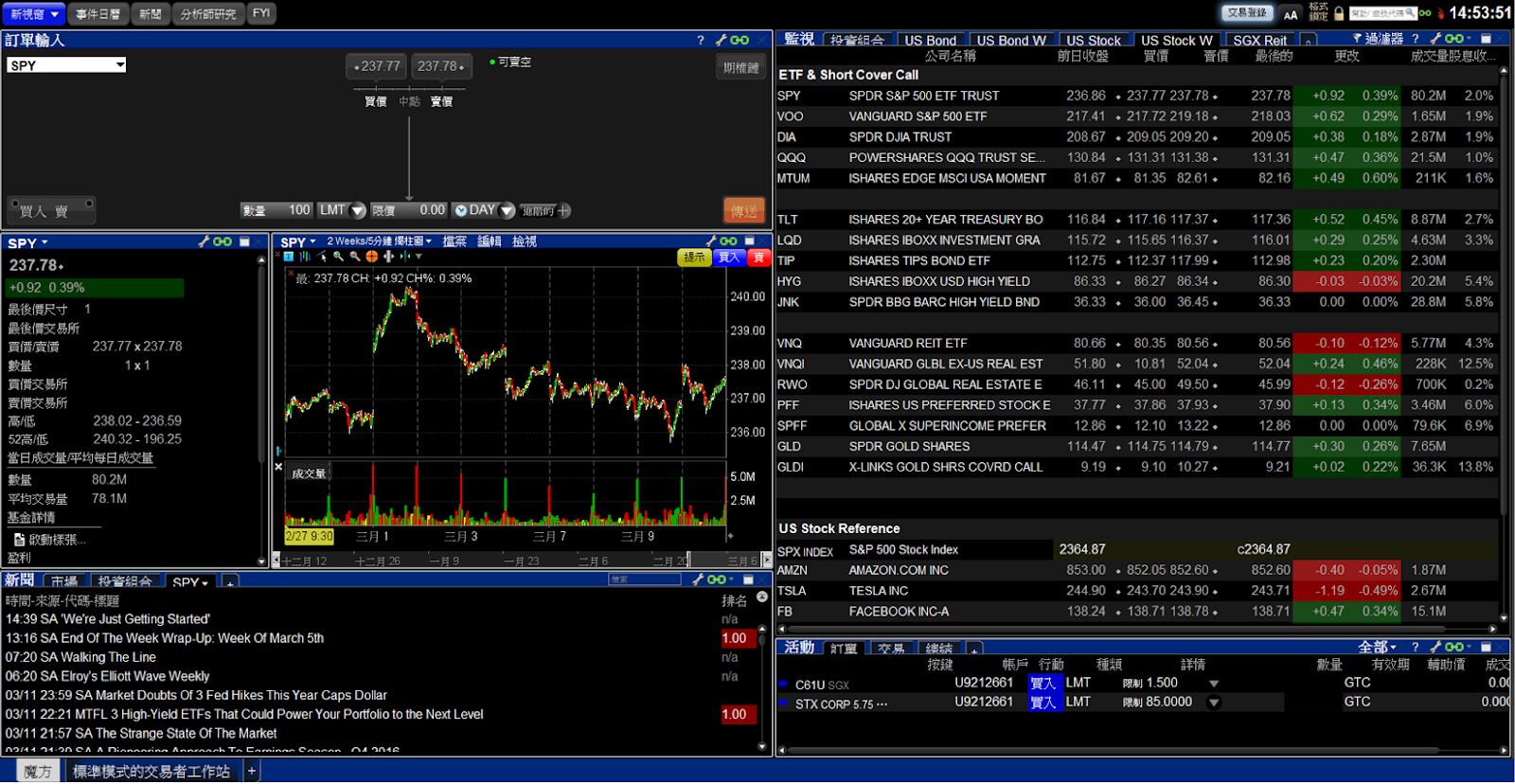Open the chart 檔案 file menu
1515x784 pixels.
[x=454, y=241]
